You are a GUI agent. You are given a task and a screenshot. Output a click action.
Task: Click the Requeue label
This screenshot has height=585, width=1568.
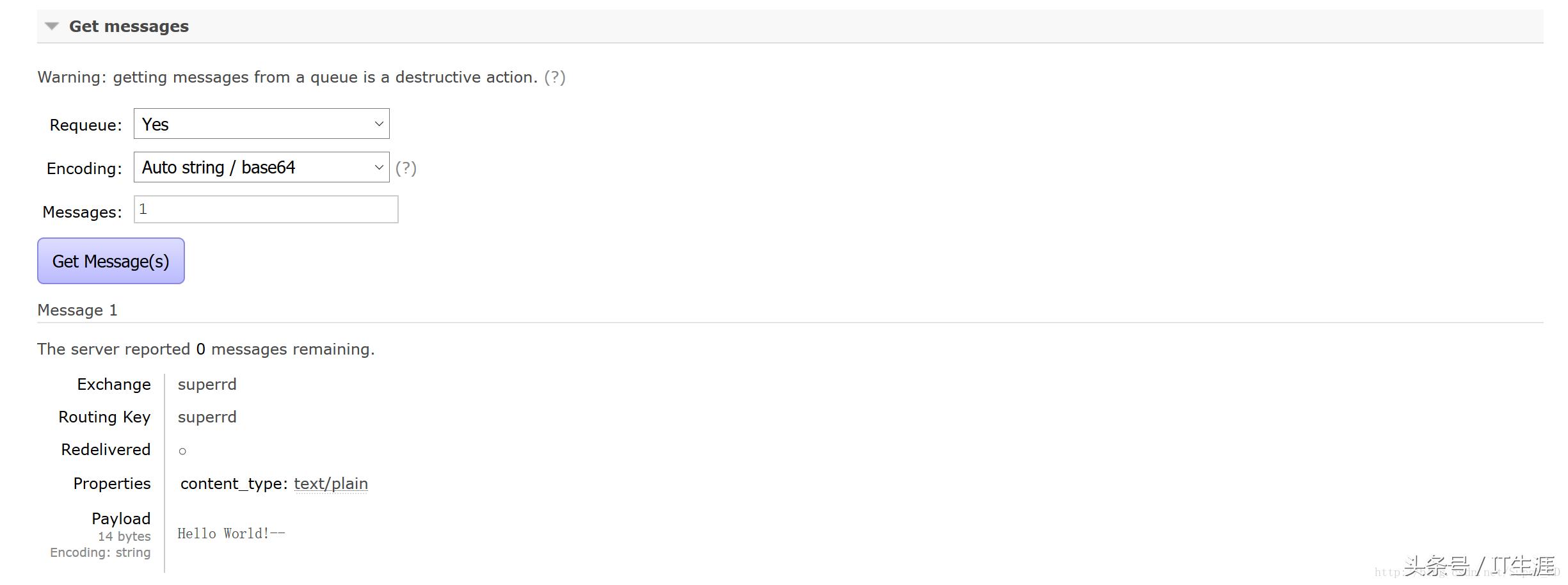(x=85, y=125)
